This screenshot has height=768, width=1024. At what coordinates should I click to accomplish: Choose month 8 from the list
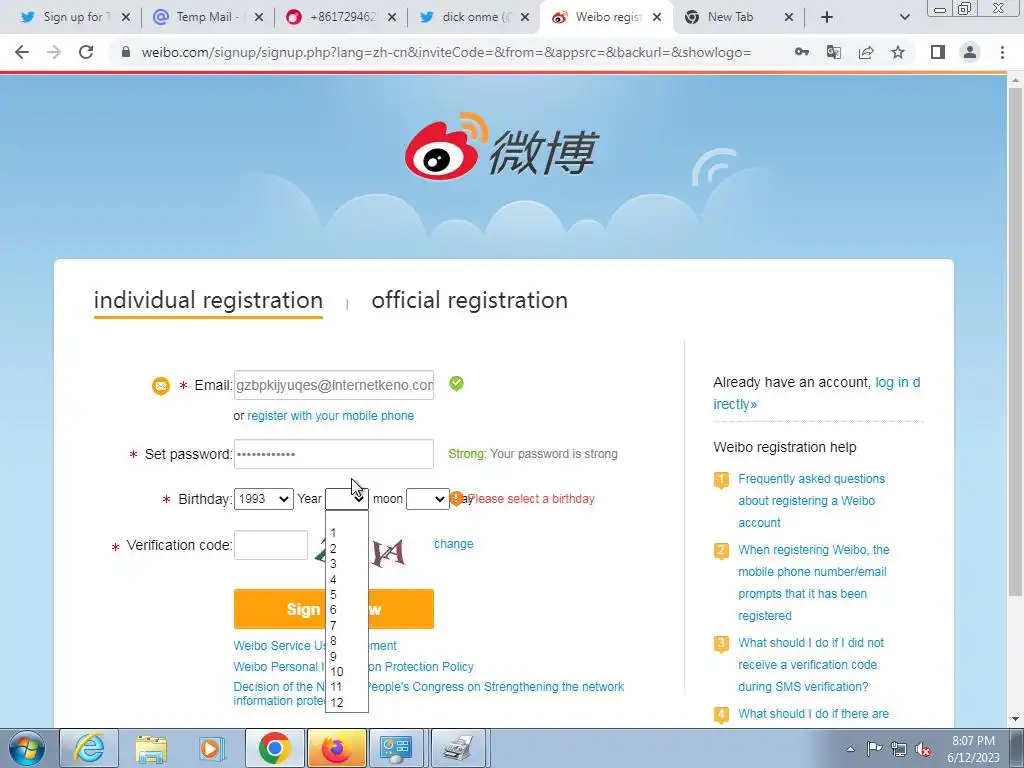pyautogui.click(x=347, y=641)
